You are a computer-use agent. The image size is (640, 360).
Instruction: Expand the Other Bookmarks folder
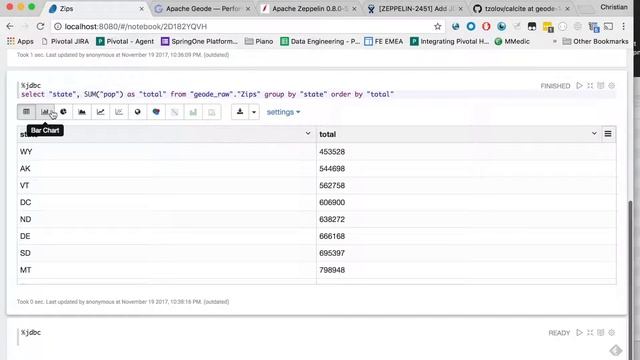pos(595,41)
